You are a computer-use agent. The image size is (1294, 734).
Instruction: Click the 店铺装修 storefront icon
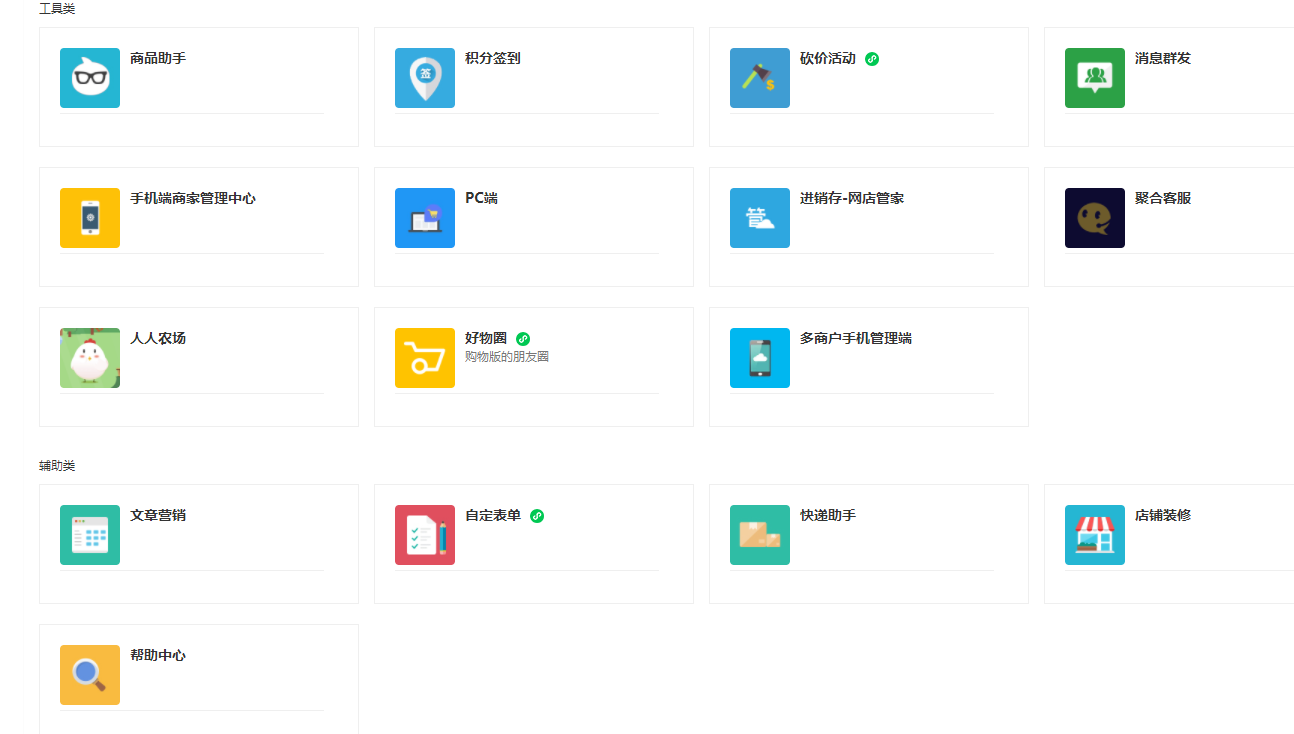[x=1095, y=535]
